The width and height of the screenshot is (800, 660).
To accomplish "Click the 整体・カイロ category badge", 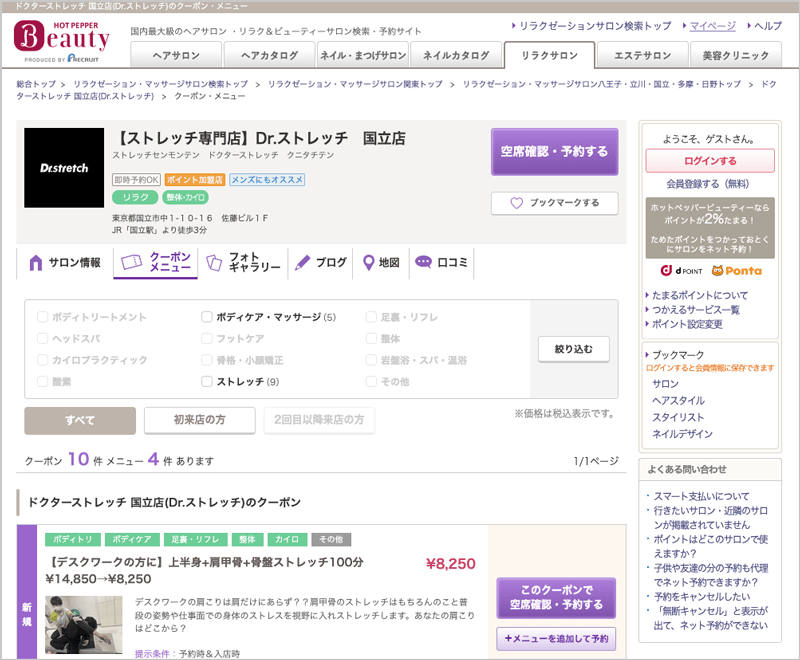I will click(x=185, y=197).
